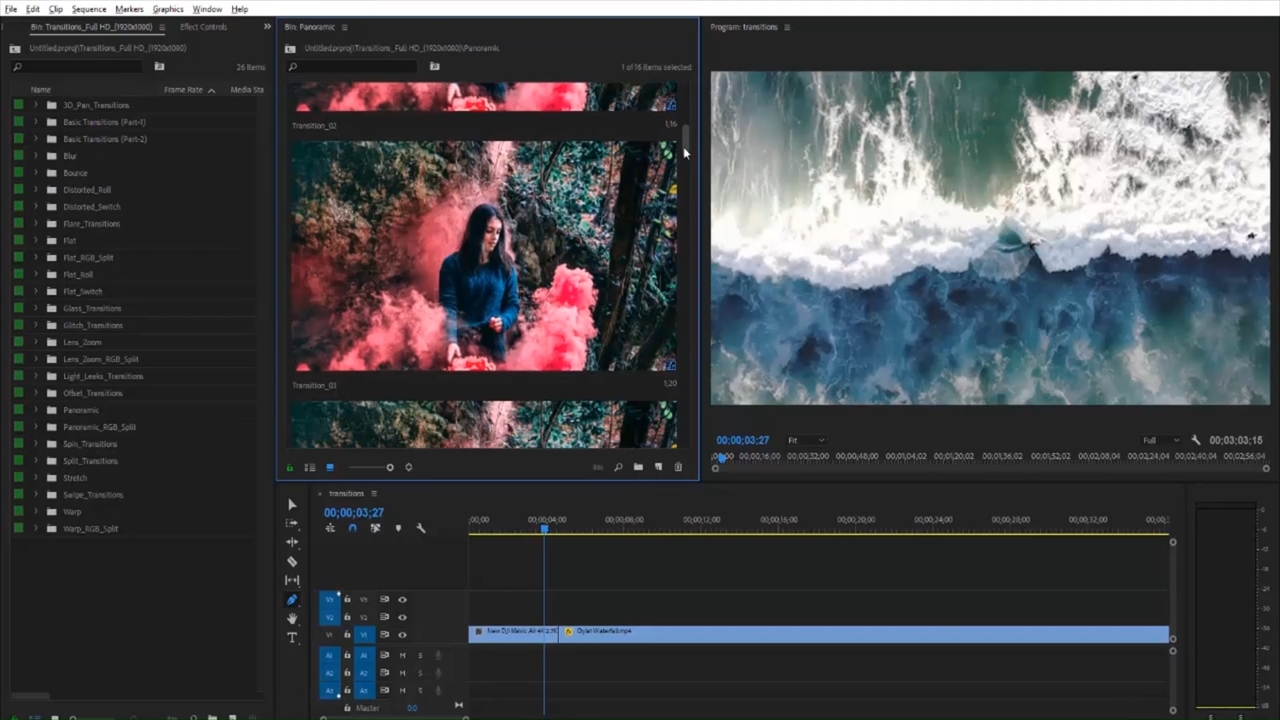The height and width of the screenshot is (720, 1280).
Task: Toggle lock on video track V2
Action: click(347, 617)
